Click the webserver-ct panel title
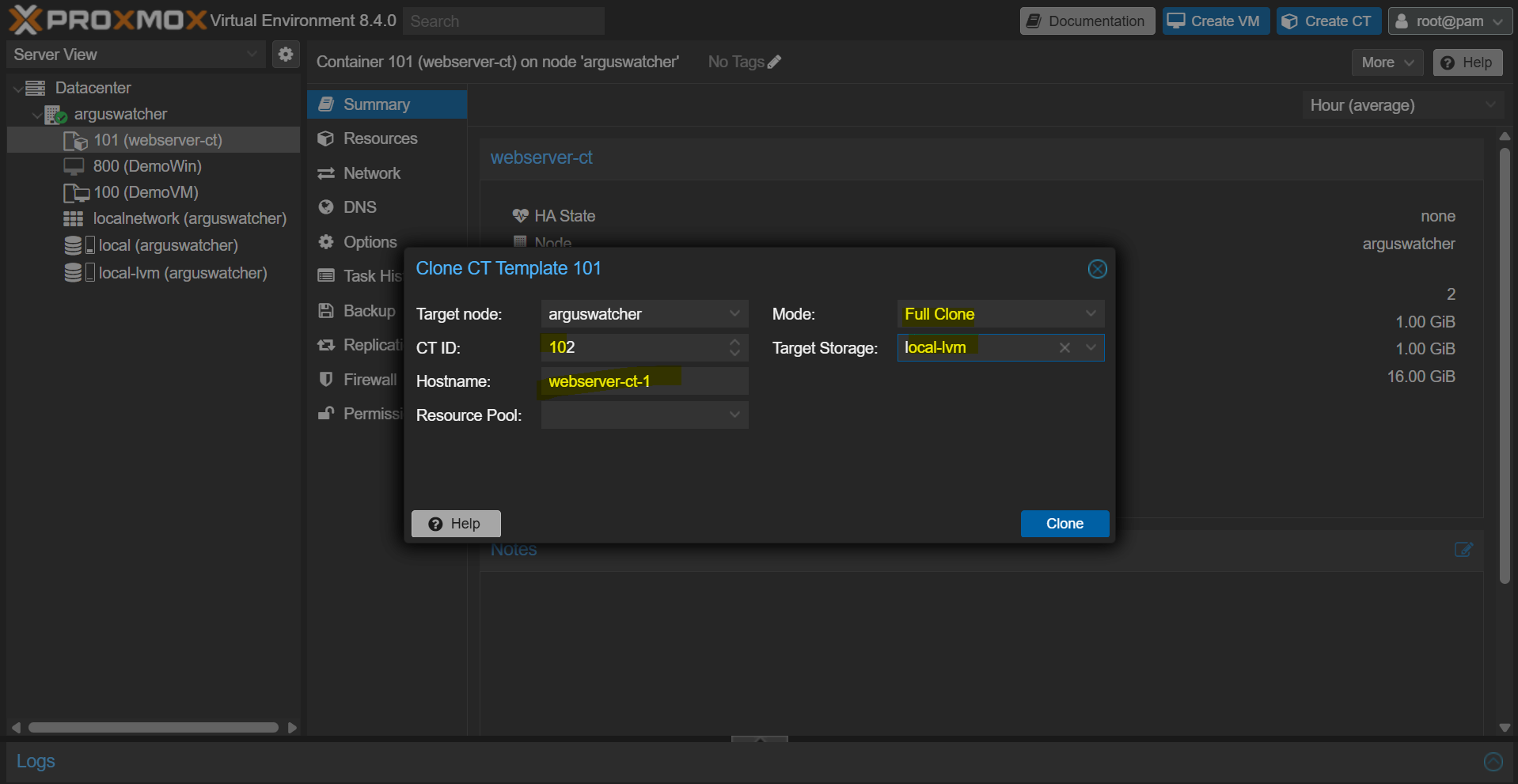1518x784 pixels. [x=541, y=157]
